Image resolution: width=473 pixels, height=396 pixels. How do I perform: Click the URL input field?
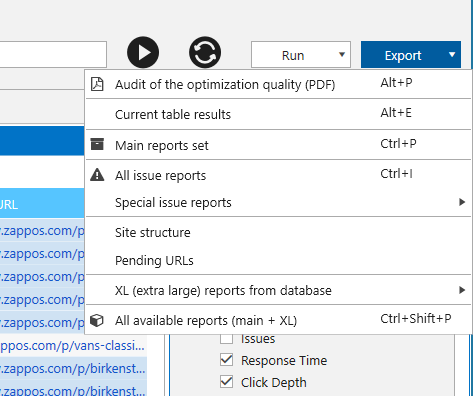53,54
